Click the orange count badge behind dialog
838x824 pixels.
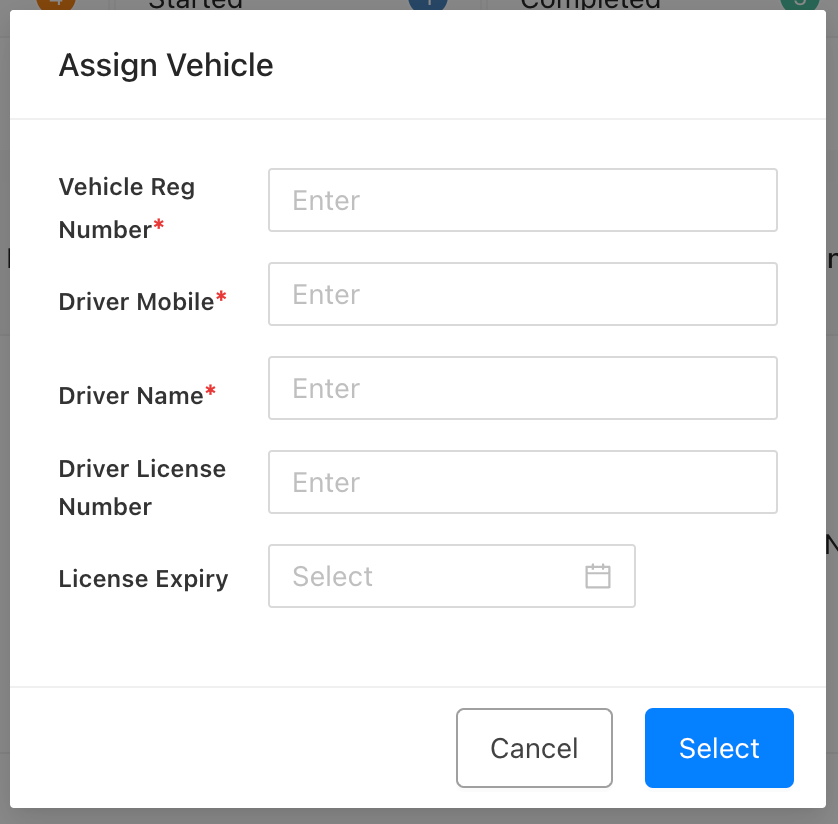tap(55, 3)
